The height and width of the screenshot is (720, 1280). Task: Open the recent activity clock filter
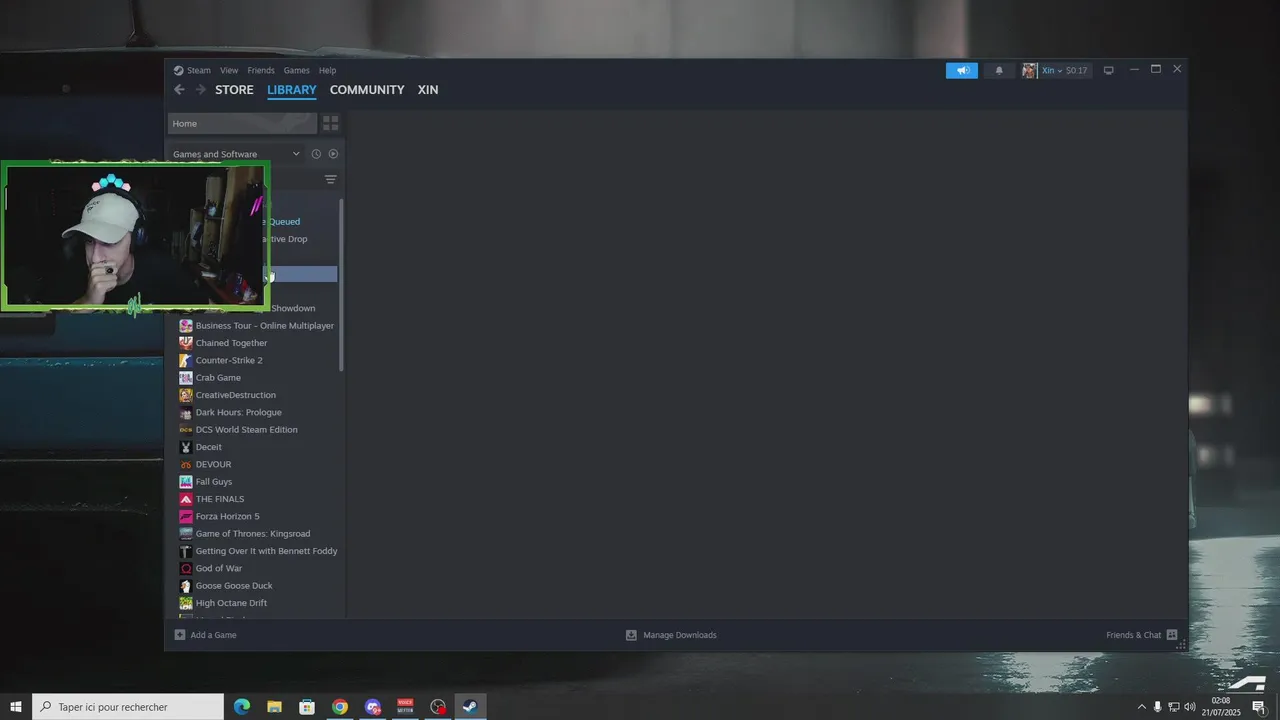pos(316,154)
